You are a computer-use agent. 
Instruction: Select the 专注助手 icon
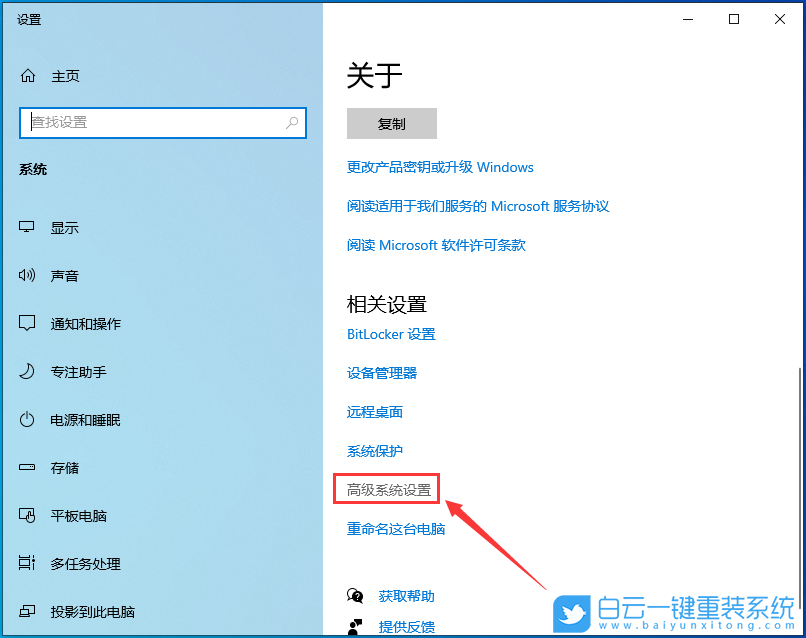[29, 371]
